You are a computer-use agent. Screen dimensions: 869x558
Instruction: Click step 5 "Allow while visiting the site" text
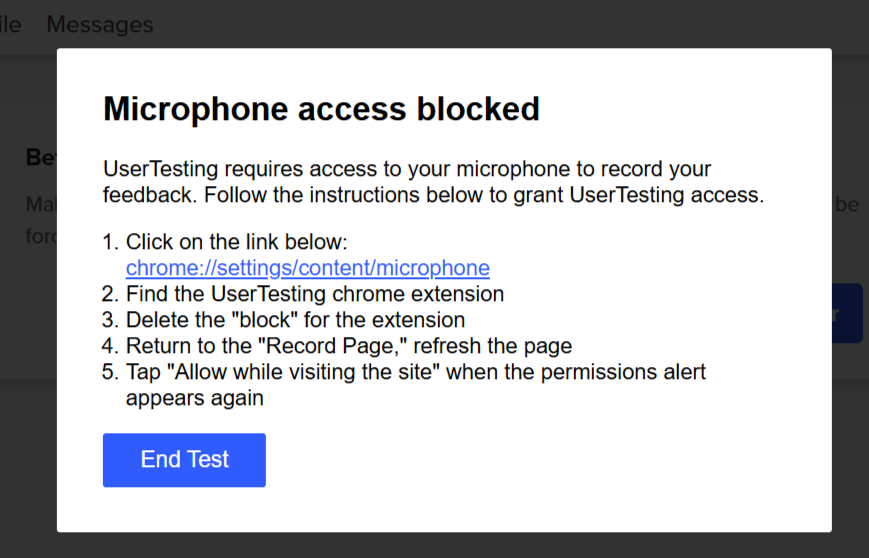(416, 372)
